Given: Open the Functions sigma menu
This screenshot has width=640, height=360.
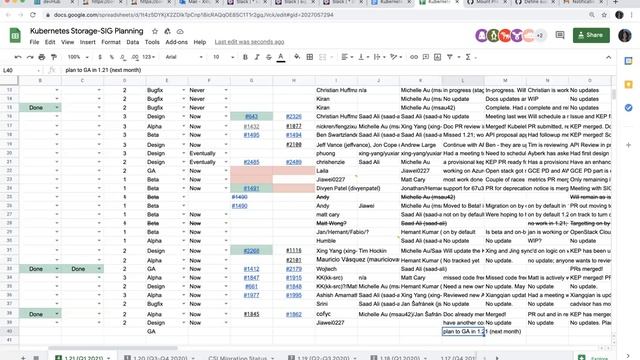Looking at the screenshot, I should 468,57.
